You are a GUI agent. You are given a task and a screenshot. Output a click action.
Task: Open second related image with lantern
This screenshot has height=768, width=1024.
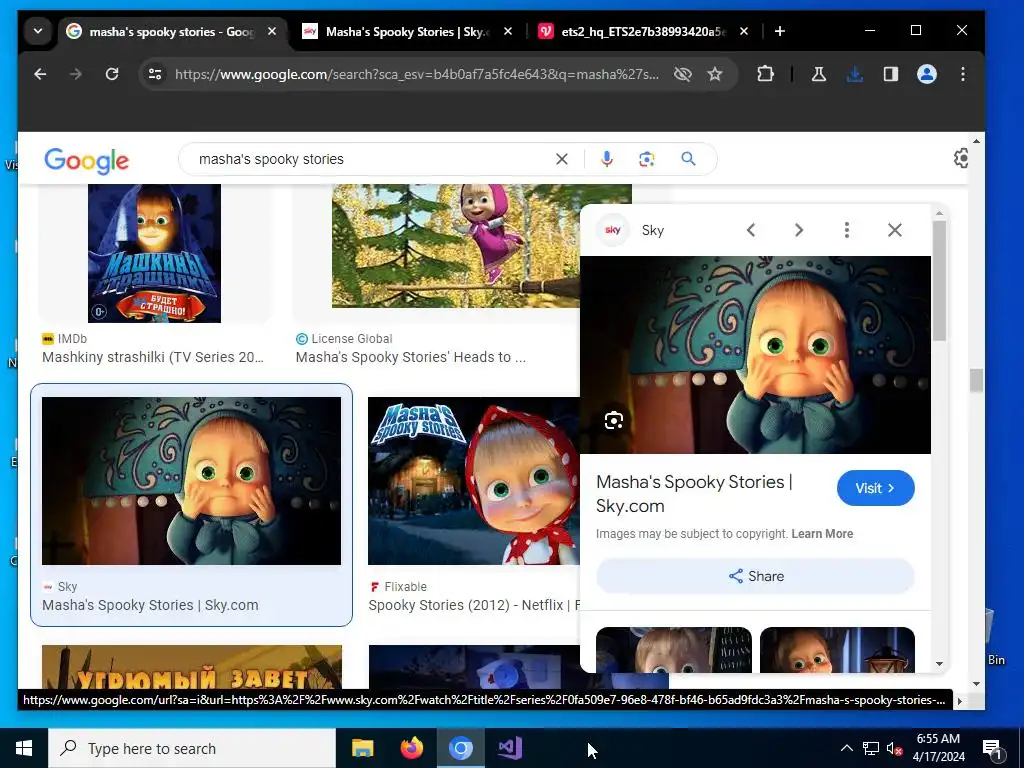pos(837,649)
